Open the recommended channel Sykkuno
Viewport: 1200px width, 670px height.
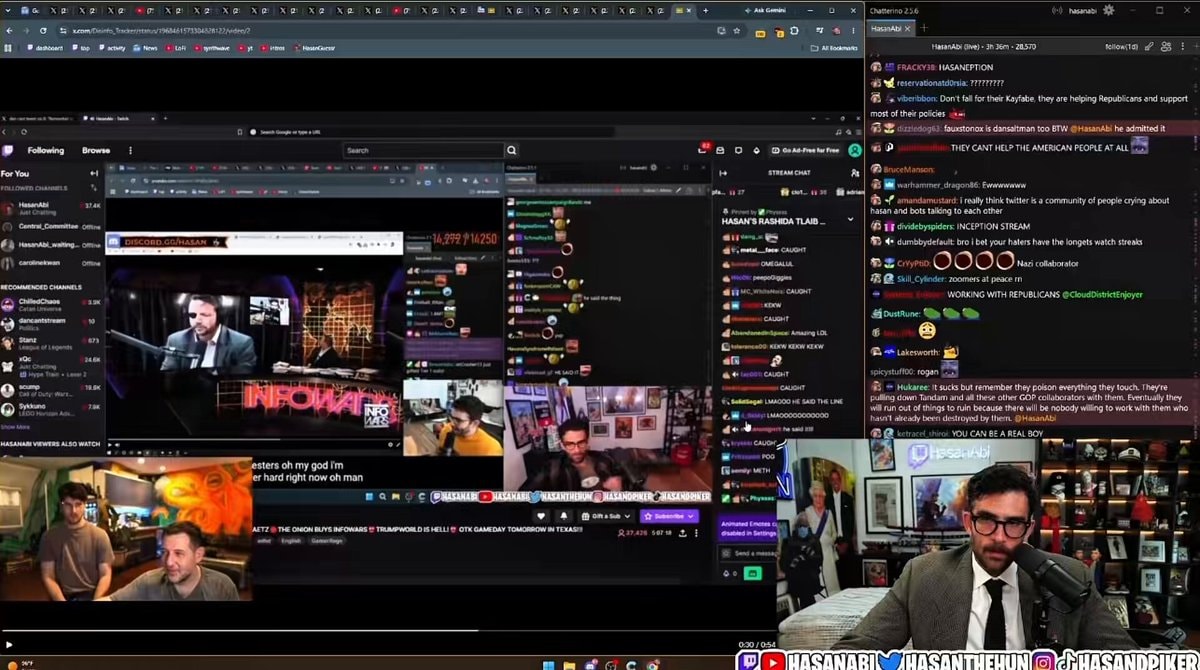pyautogui.click(x=51, y=409)
